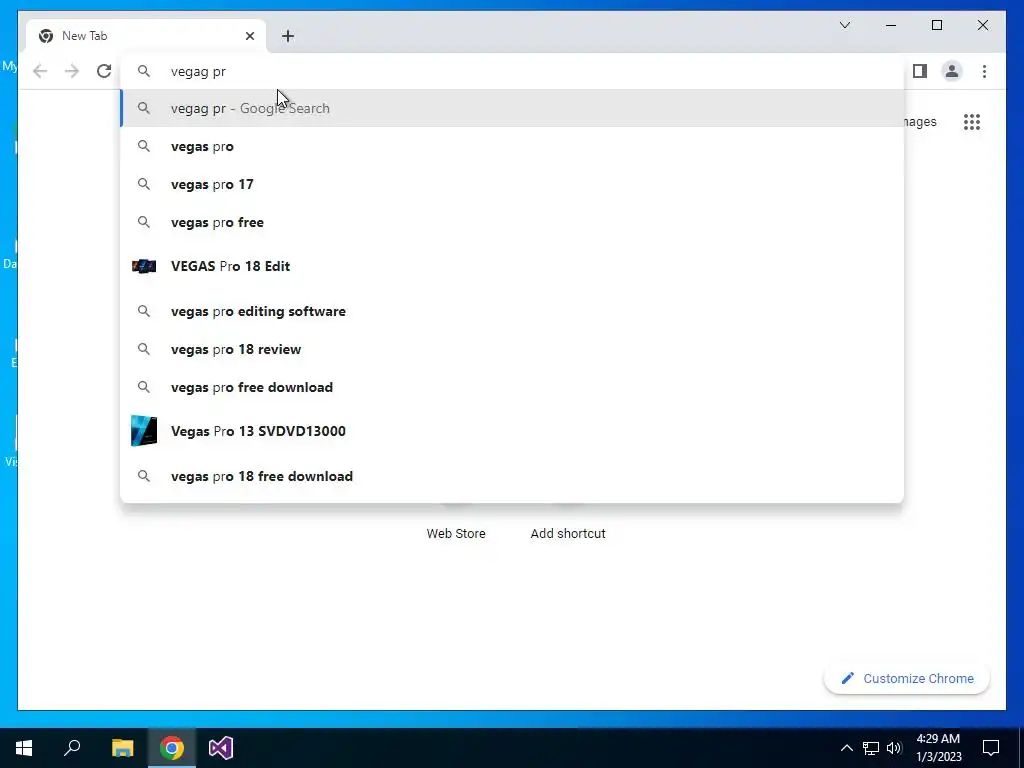Click the search icon in address bar

pyautogui.click(x=144, y=71)
